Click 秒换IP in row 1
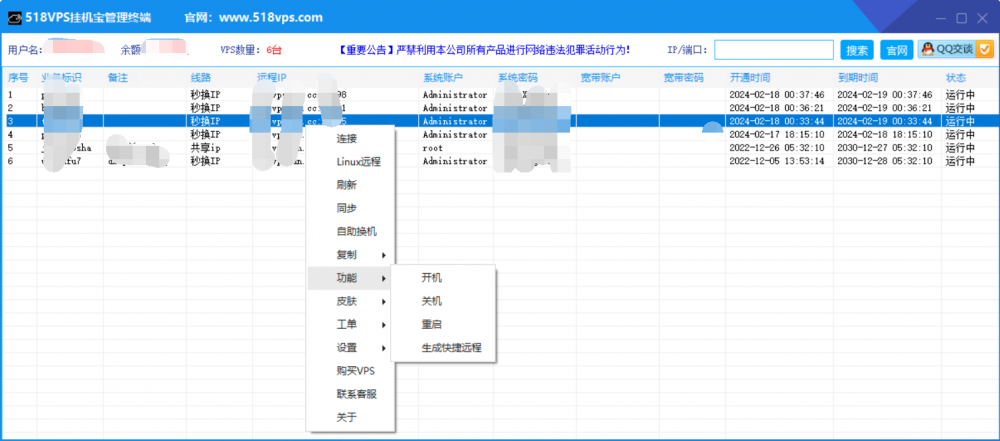 click(x=205, y=94)
